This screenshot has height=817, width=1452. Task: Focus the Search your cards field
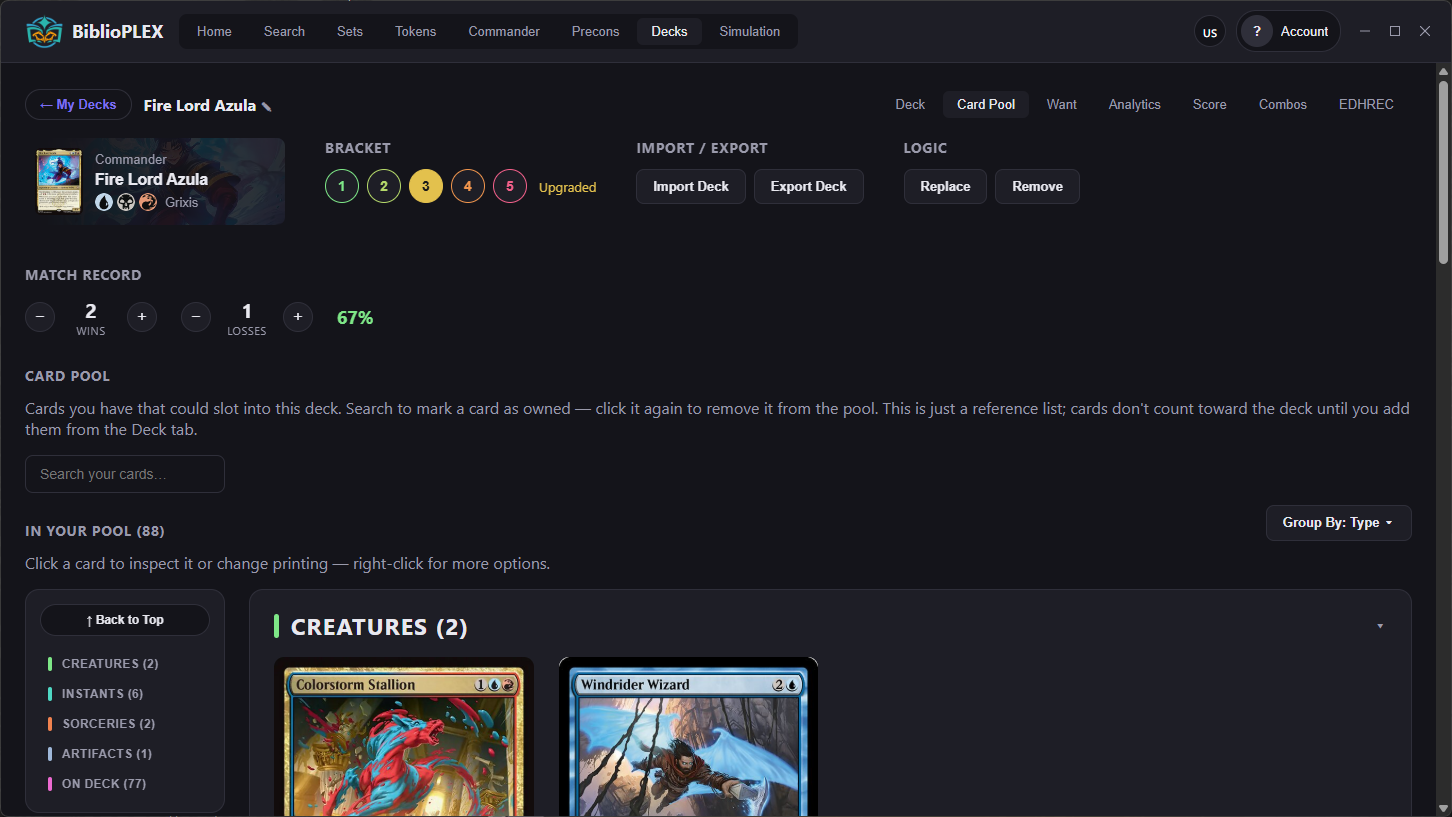[x=125, y=474]
